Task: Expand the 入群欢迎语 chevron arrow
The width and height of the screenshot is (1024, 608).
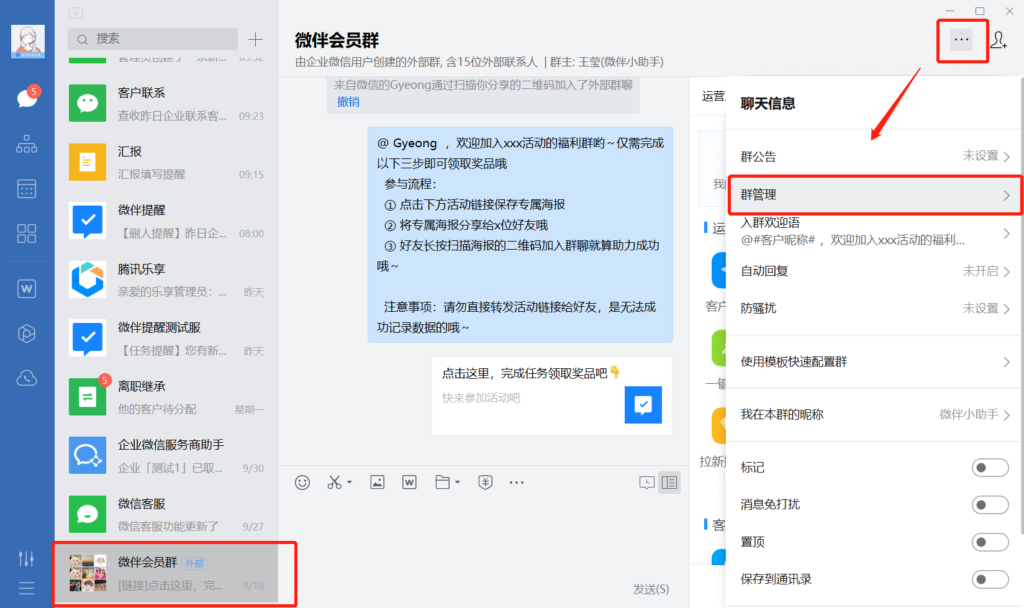Action: 1006,233
